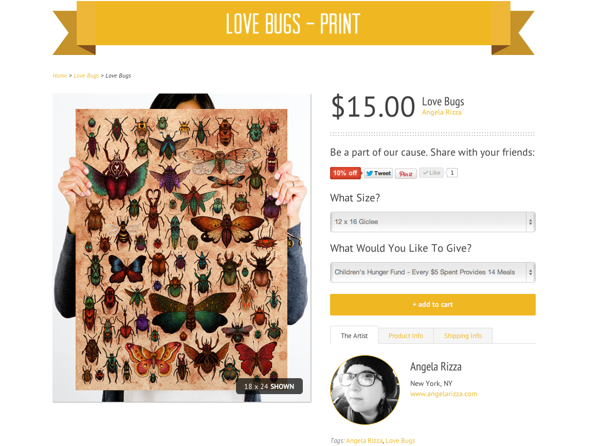Switch to the Shipping Info tab

tap(463, 336)
